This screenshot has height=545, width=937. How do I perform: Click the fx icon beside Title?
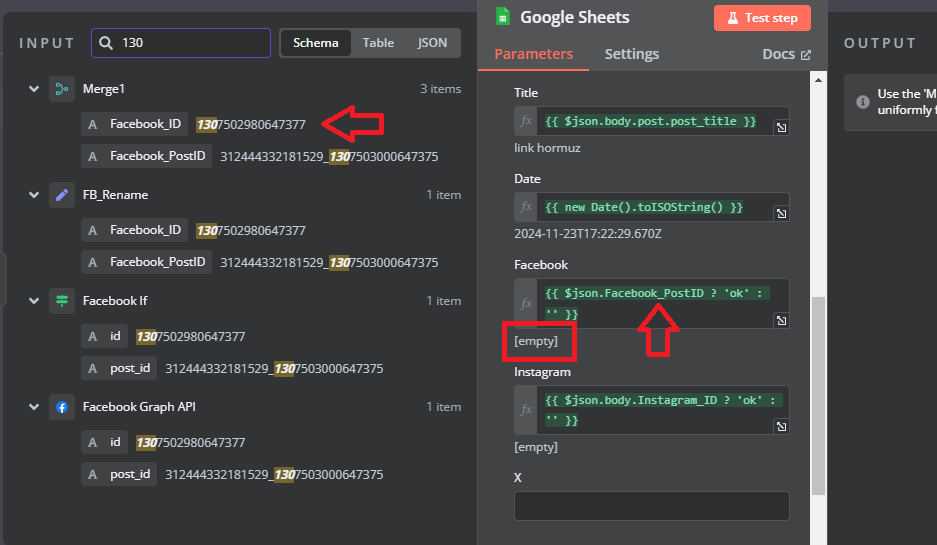(x=526, y=121)
